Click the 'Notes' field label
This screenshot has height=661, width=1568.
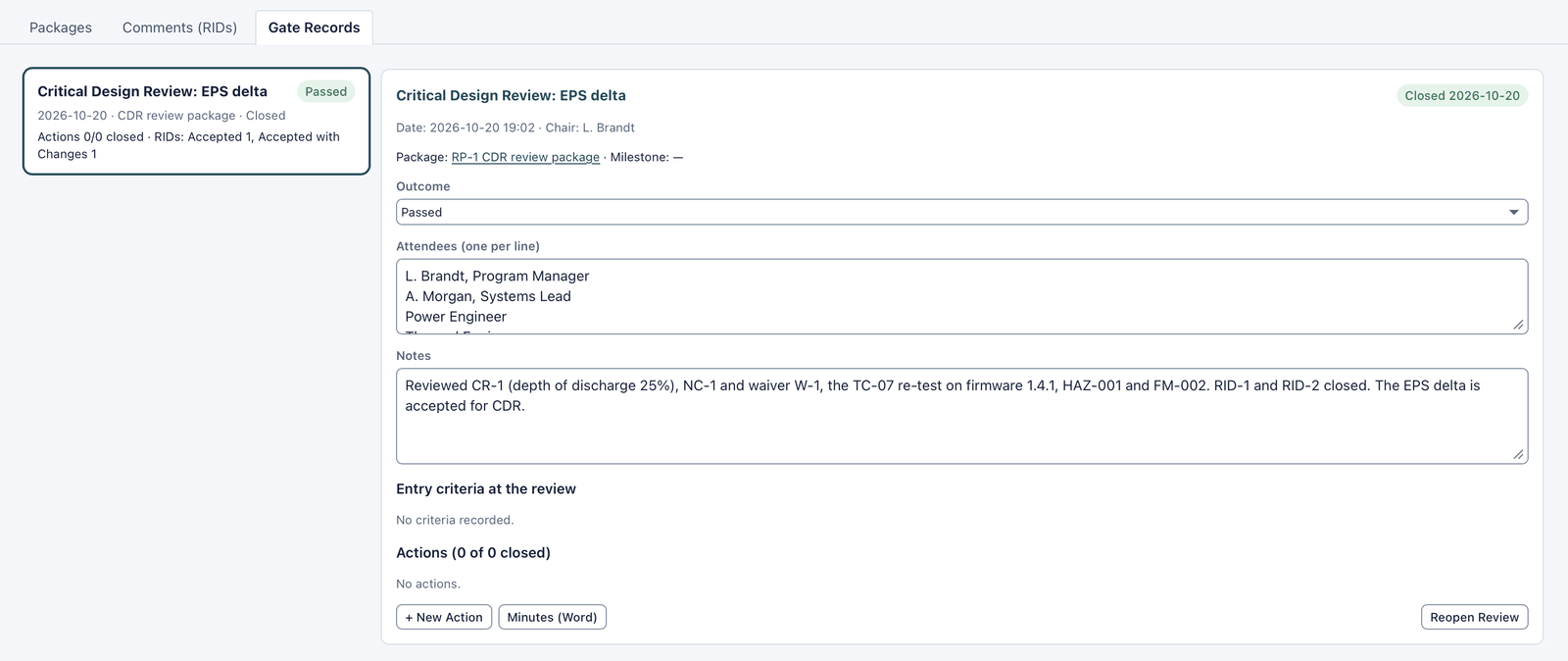(x=414, y=355)
